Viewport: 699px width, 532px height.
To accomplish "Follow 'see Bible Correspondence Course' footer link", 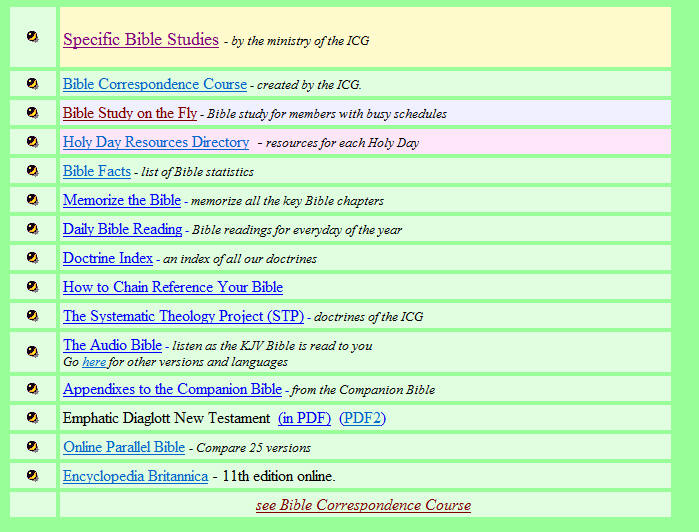I will [x=363, y=505].
